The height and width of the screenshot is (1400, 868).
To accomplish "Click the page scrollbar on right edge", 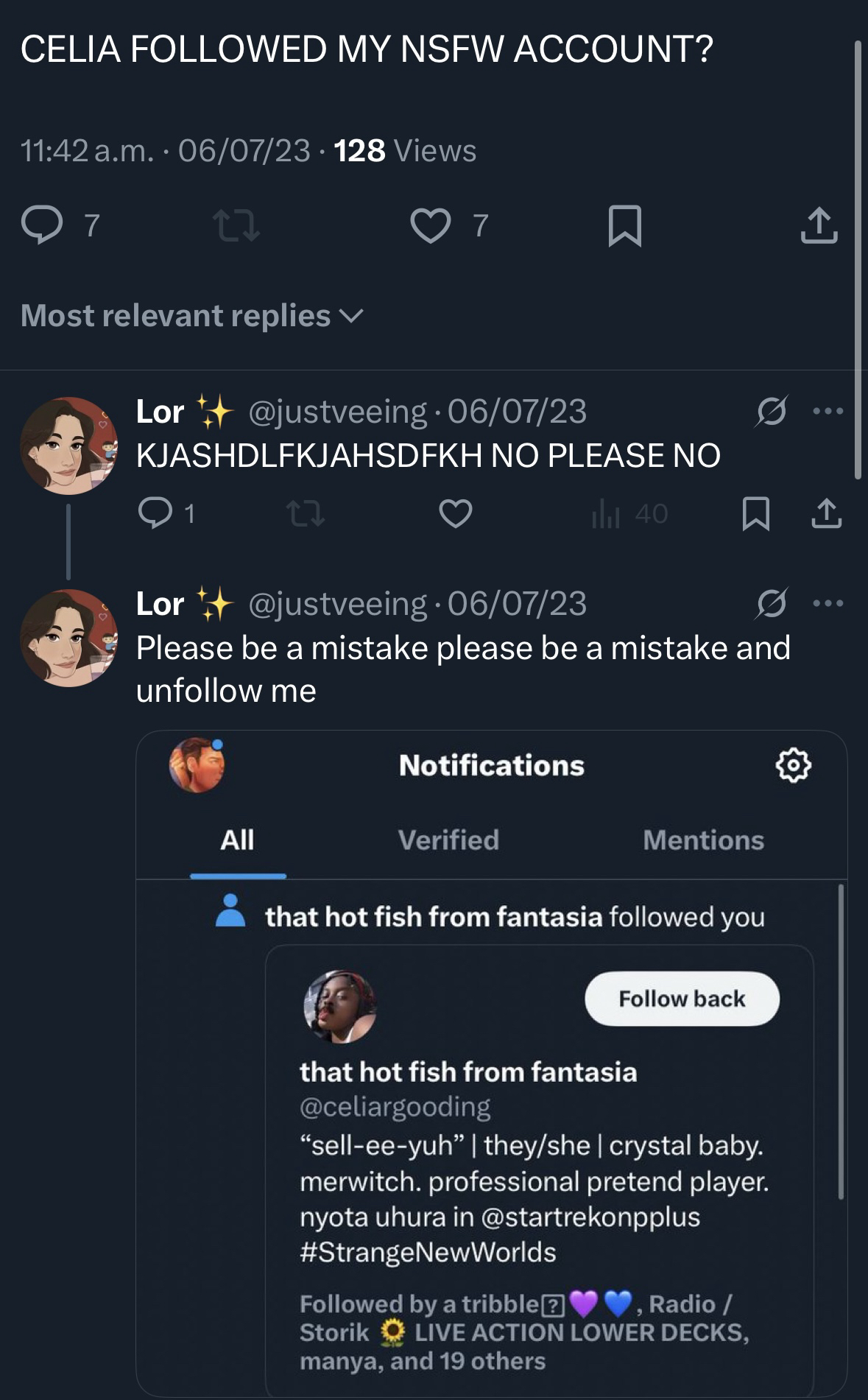I will click(857, 258).
